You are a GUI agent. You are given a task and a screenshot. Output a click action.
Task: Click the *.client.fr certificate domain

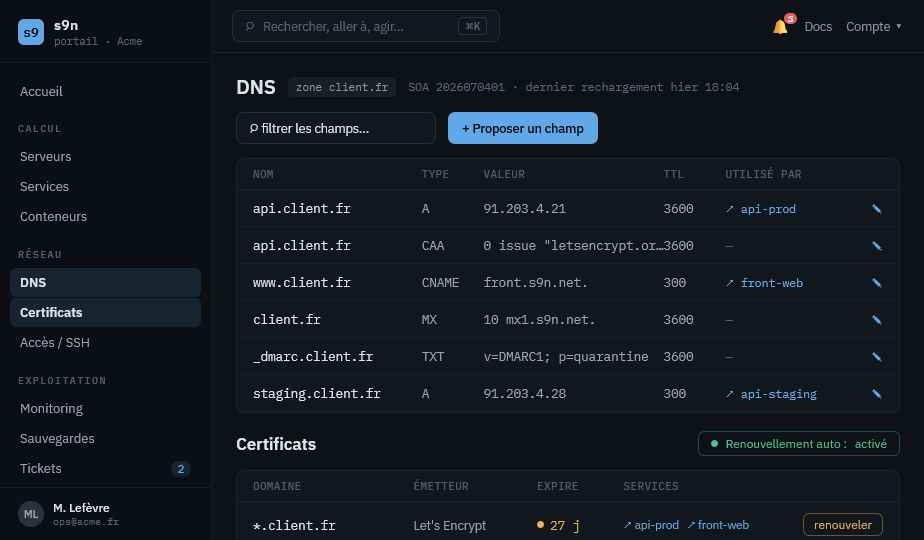pos(294,525)
